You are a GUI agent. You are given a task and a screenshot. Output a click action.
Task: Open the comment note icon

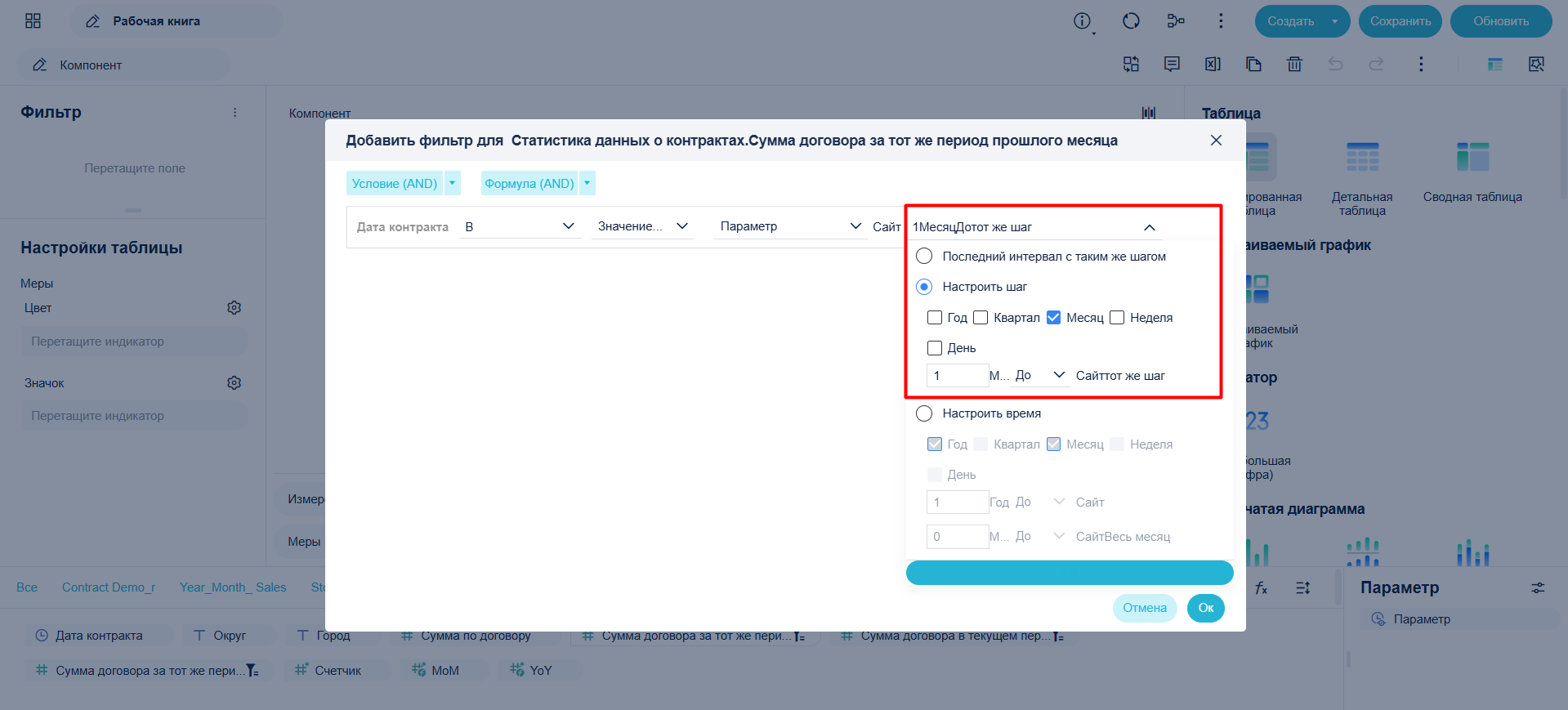pyautogui.click(x=1172, y=64)
